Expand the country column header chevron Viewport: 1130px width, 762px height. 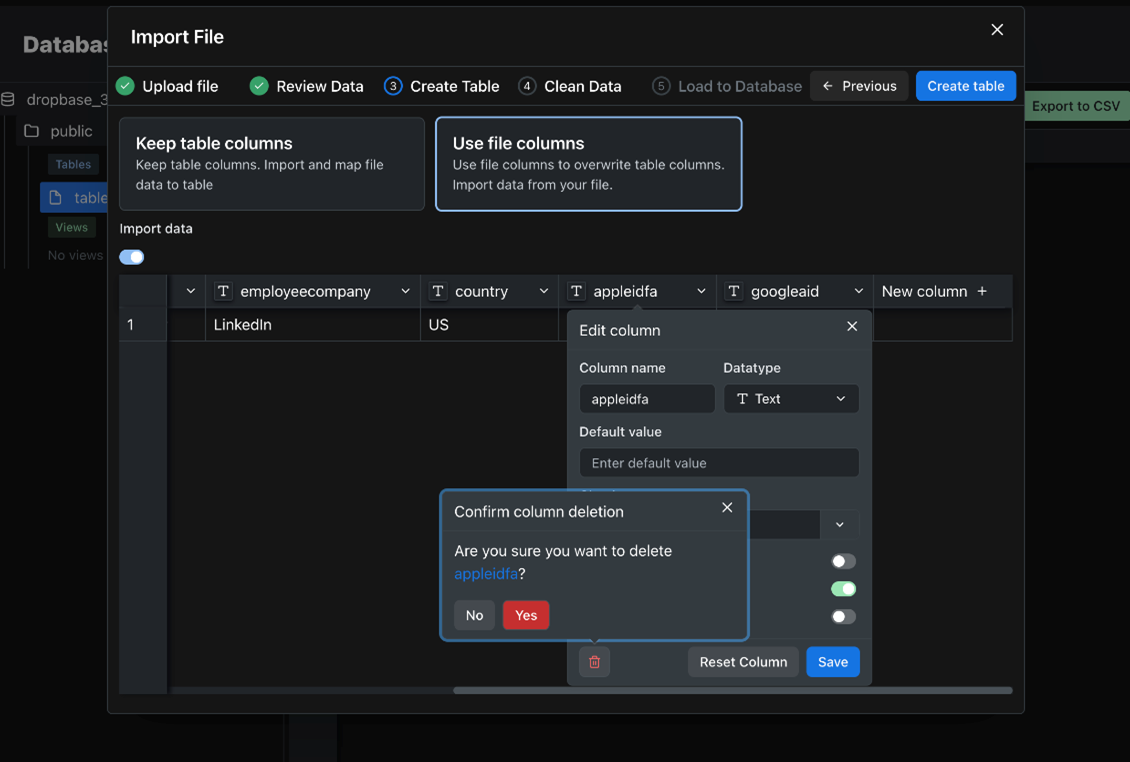pyautogui.click(x=544, y=291)
